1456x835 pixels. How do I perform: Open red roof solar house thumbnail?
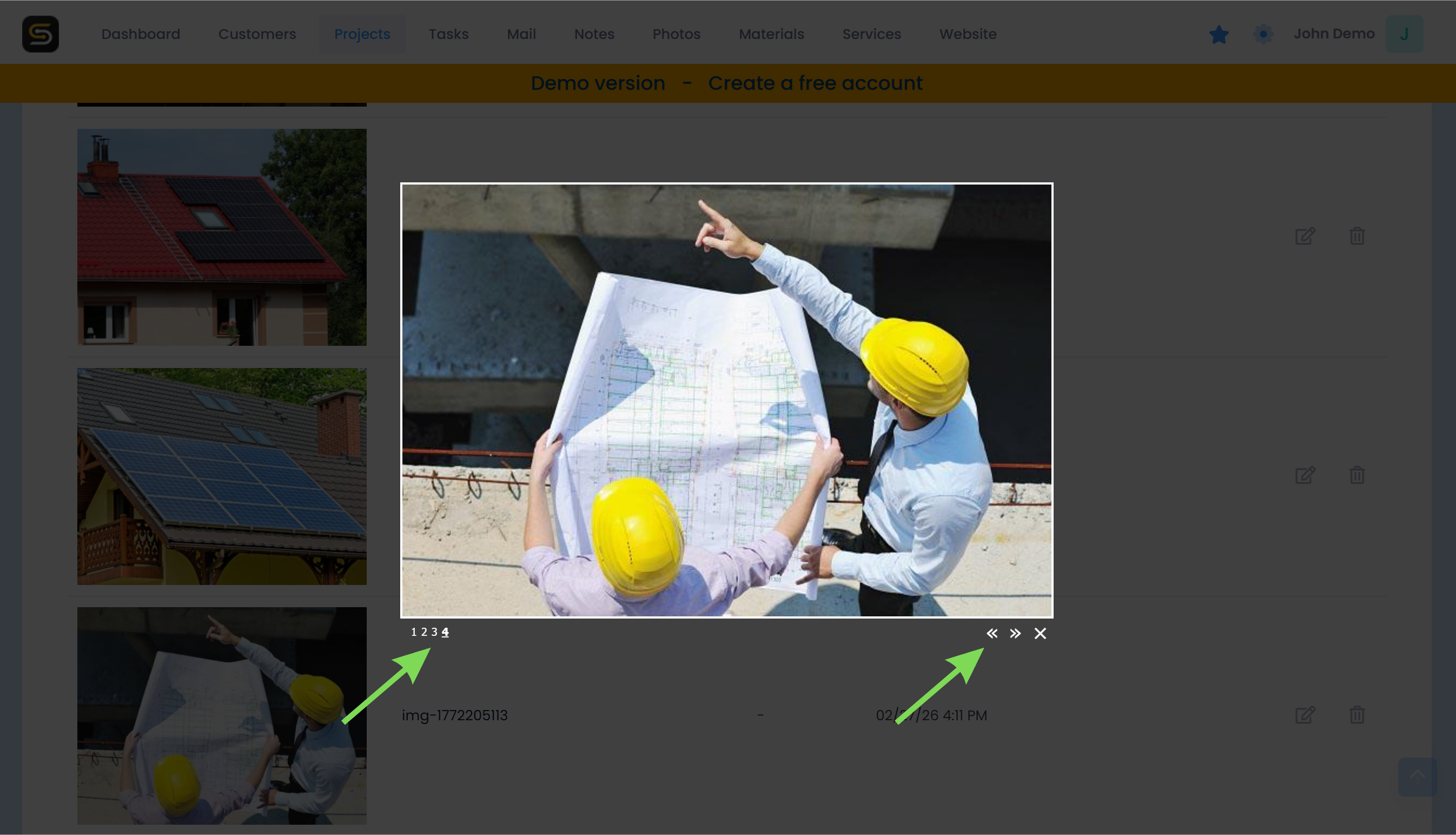click(222, 237)
